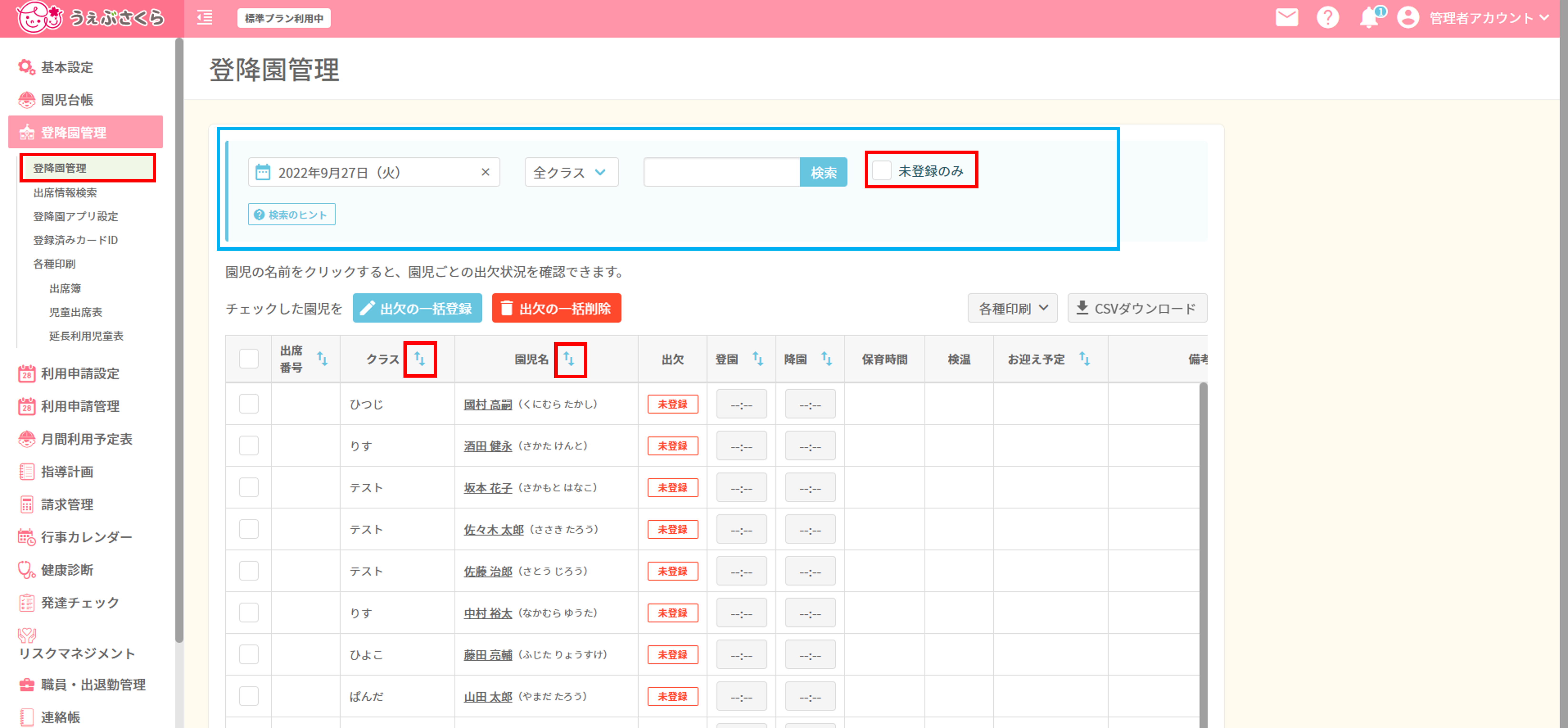The height and width of the screenshot is (728, 1568).
Task: Check the box for 國村 高嗣 row
Action: 249,404
